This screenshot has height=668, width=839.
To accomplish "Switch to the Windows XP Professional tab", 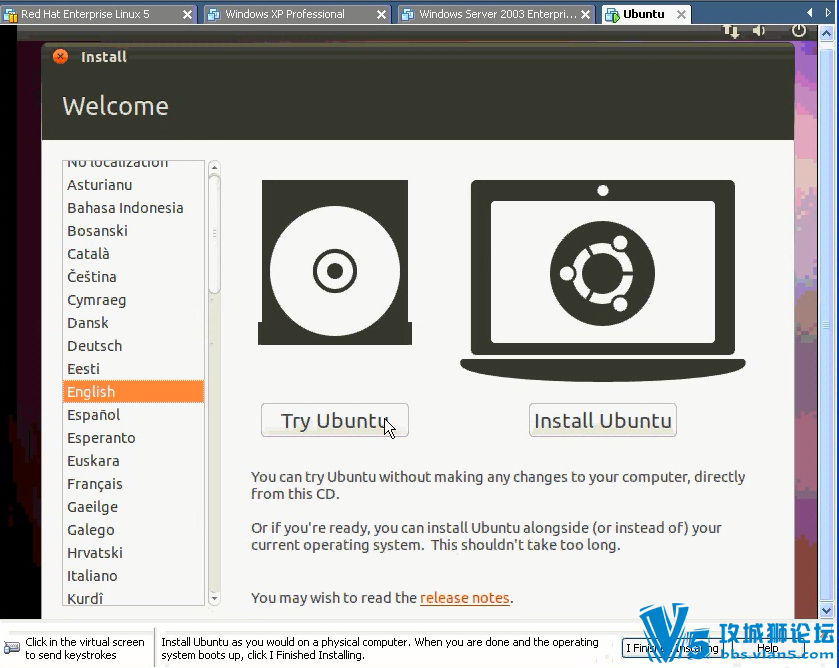I will [297, 14].
